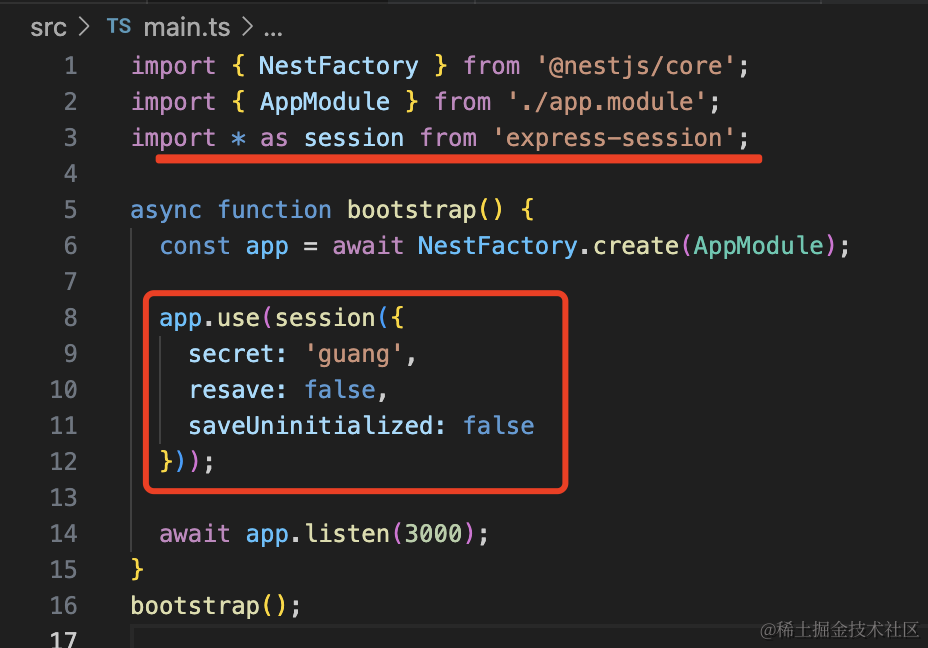
Task: Click the false value after resave
Action: [339, 390]
